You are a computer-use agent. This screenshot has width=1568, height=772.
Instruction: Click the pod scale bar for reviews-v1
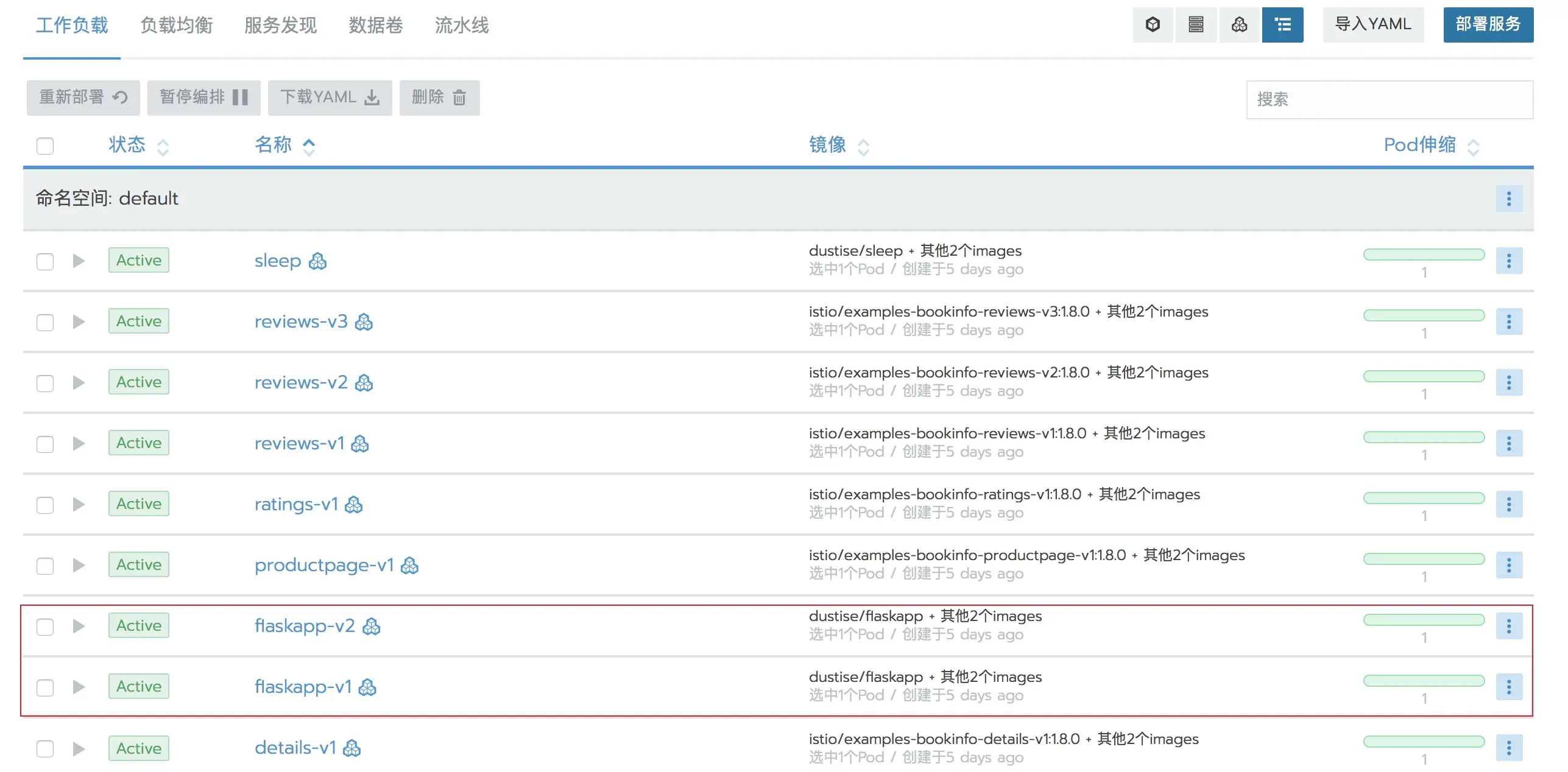[x=1423, y=437]
